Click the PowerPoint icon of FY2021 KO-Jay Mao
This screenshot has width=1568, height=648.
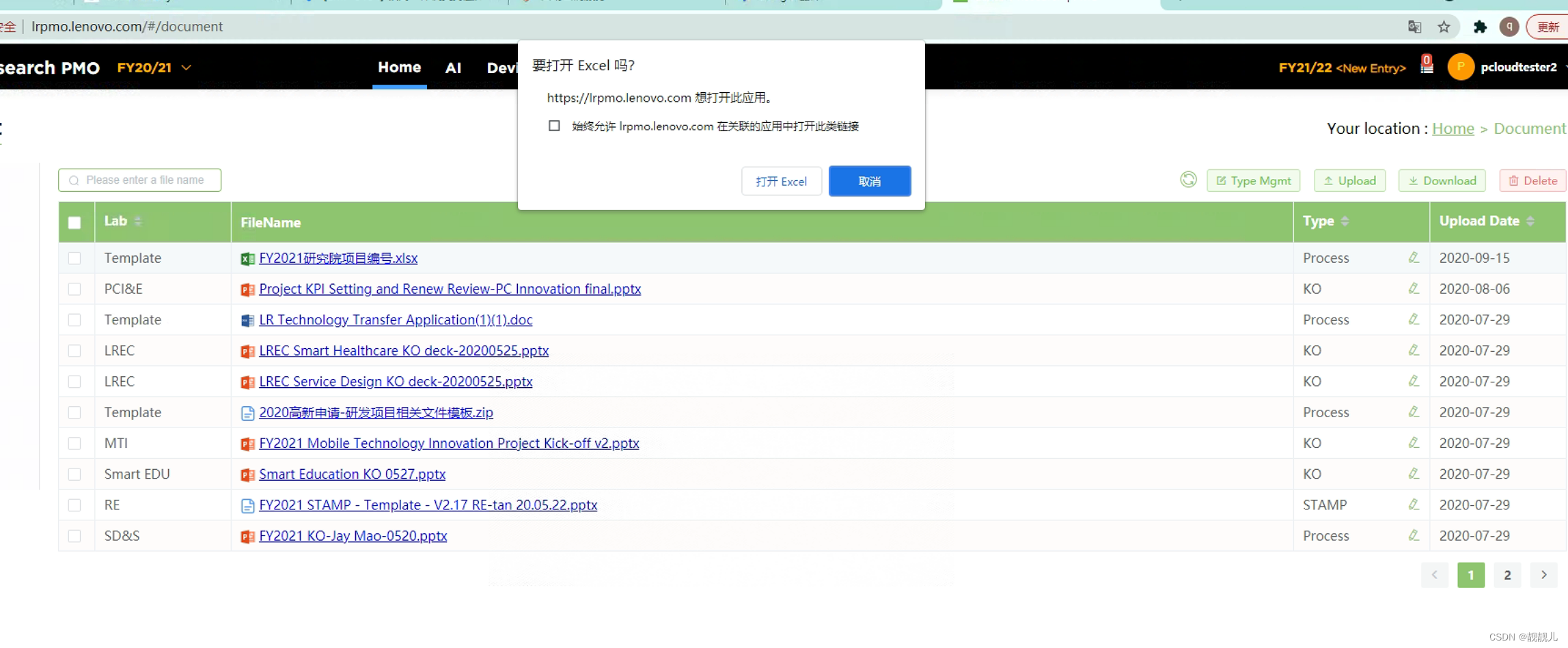[x=247, y=537]
